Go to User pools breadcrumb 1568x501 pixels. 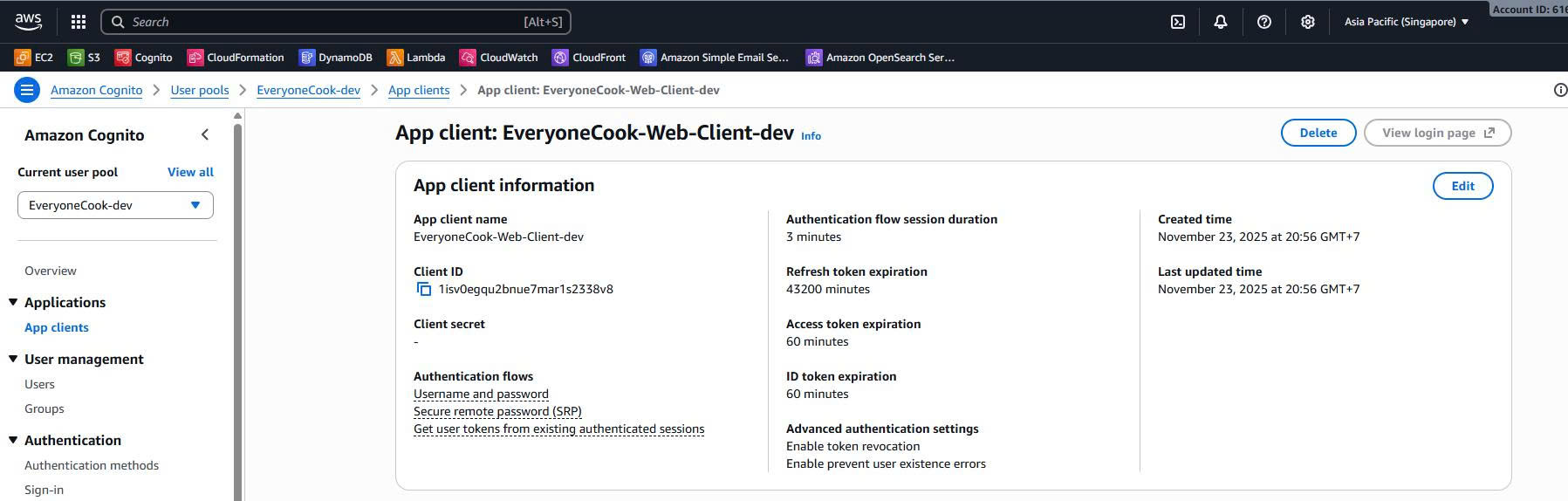click(x=200, y=90)
